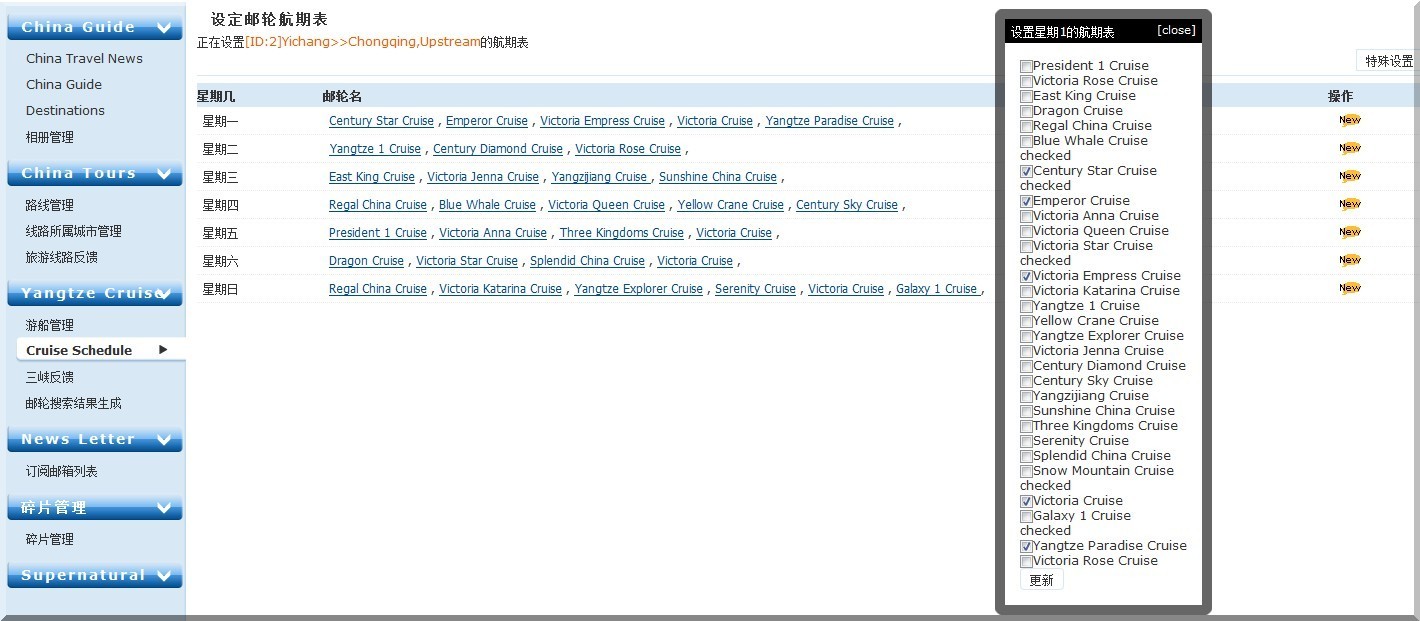Collapse the China Tours sidebar section

coord(163,174)
